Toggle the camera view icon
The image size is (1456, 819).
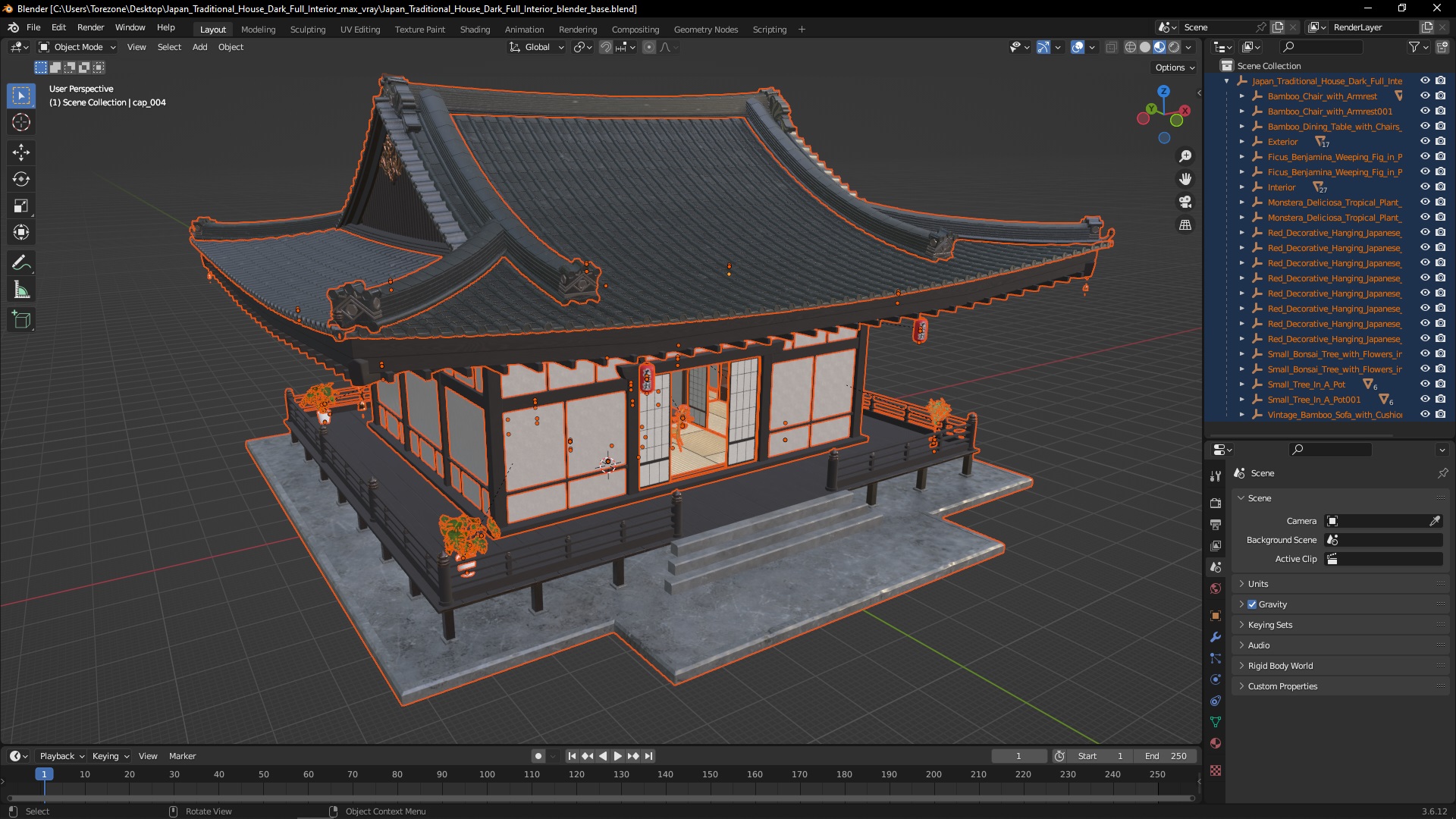[x=1185, y=202]
